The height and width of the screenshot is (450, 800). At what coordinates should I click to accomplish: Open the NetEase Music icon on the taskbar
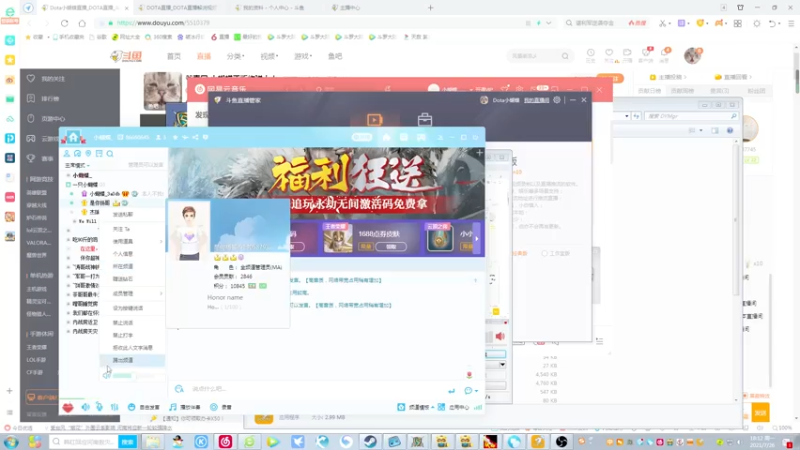click(225, 441)
